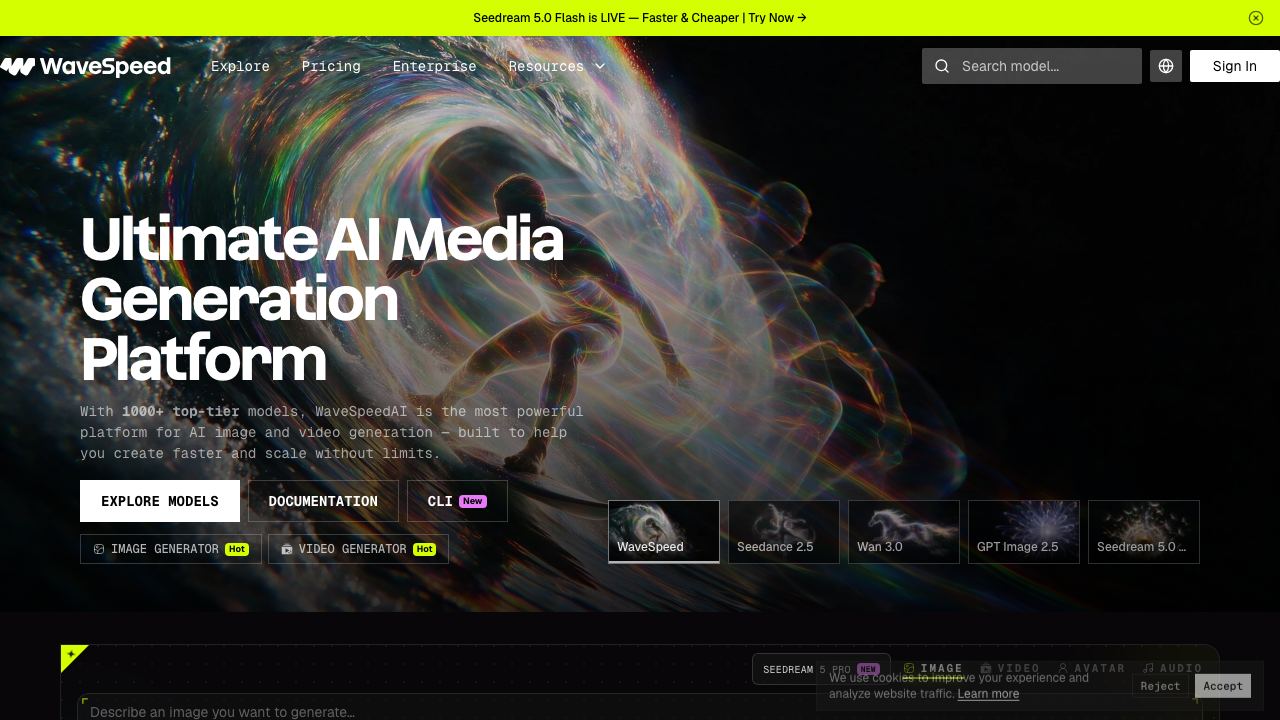Select the Wan 3.0 thumbnail
This screenshot has height=720, width=1280.
904,532
